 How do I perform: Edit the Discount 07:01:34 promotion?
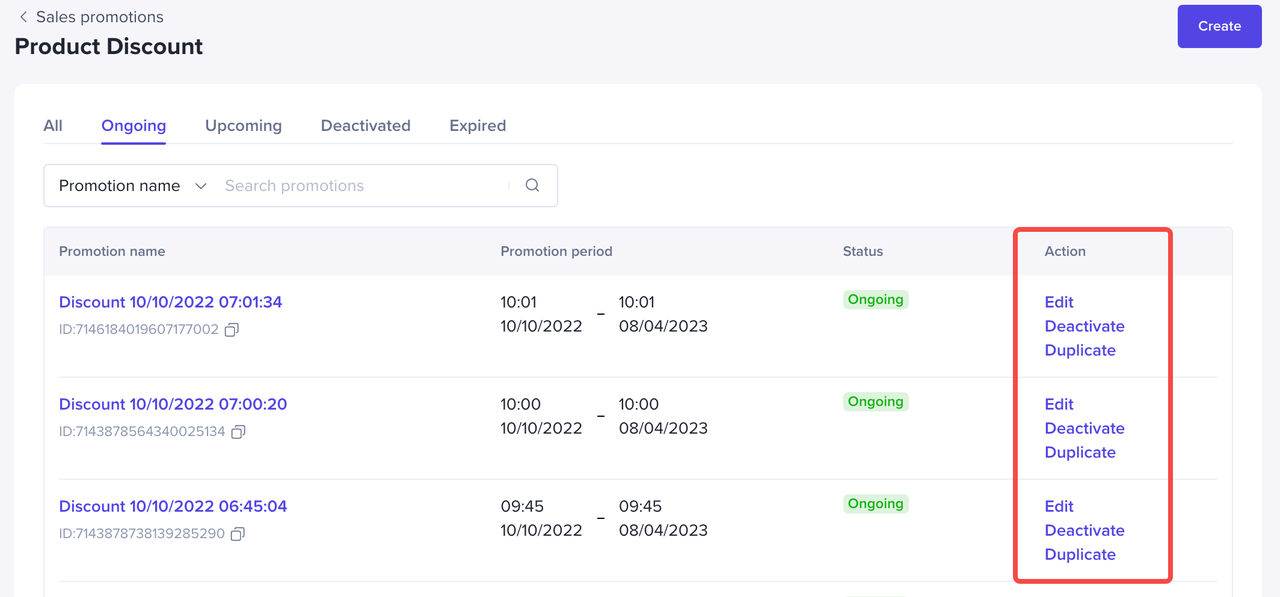1059,302
